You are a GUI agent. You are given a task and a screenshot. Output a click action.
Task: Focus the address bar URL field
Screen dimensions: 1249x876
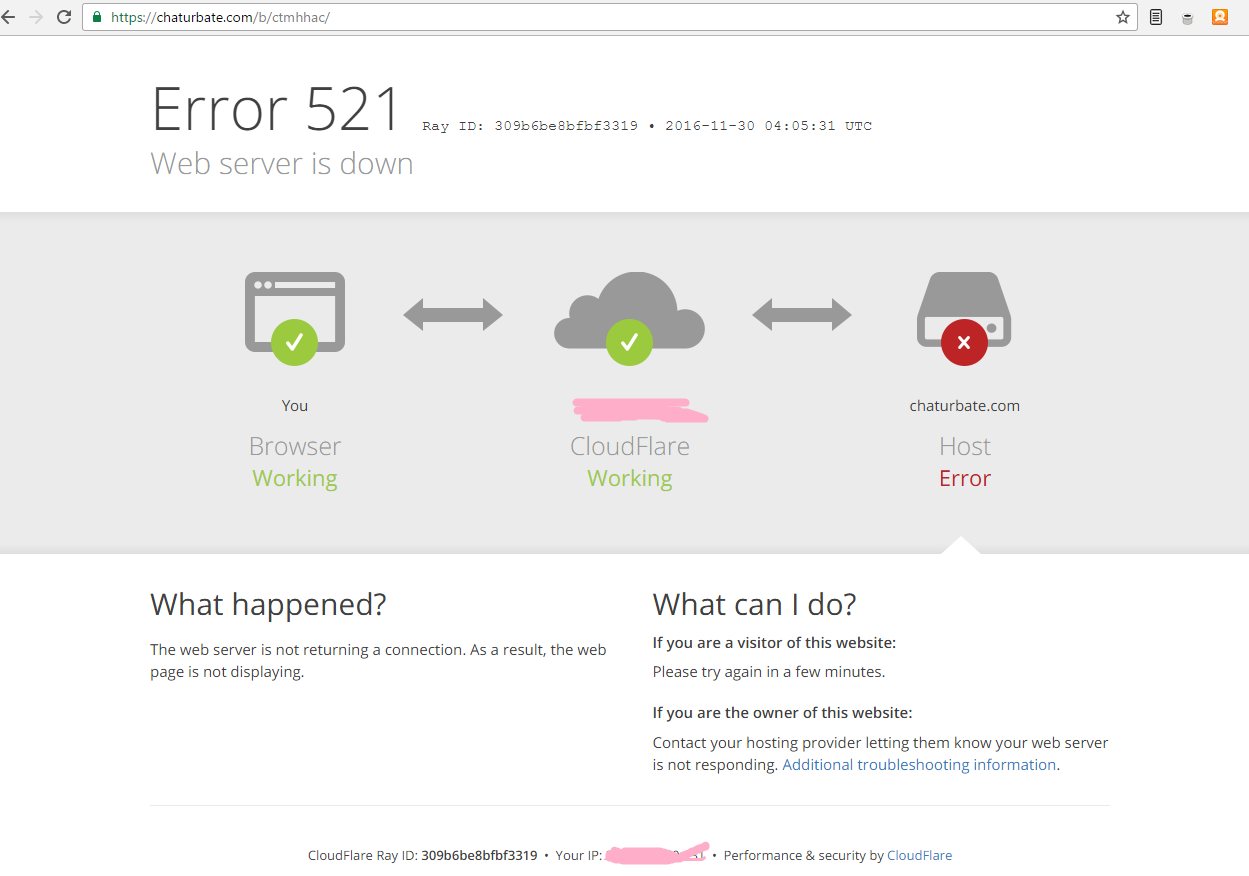(x=600, y=17)
